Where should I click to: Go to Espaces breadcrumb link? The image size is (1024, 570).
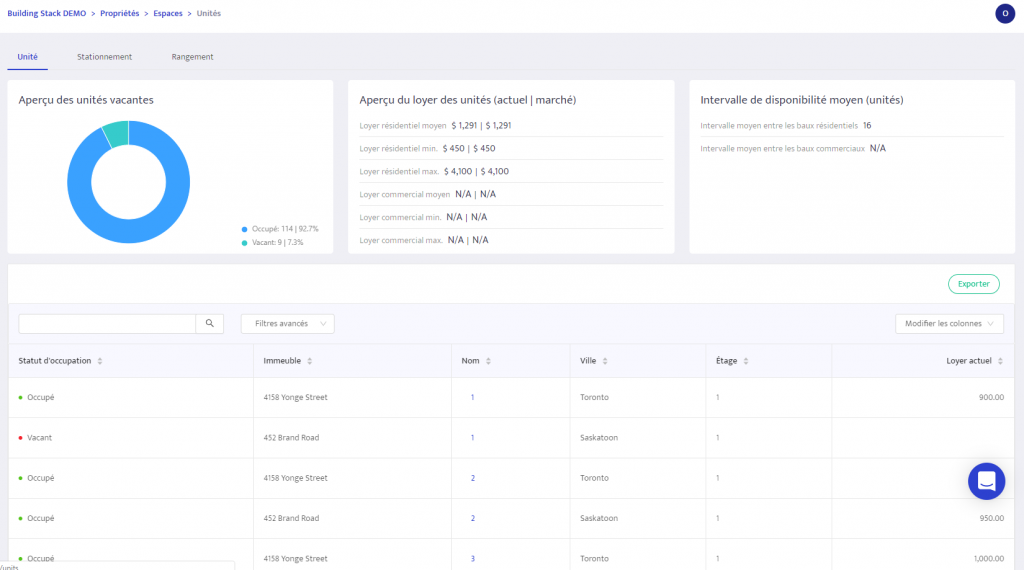168,13
